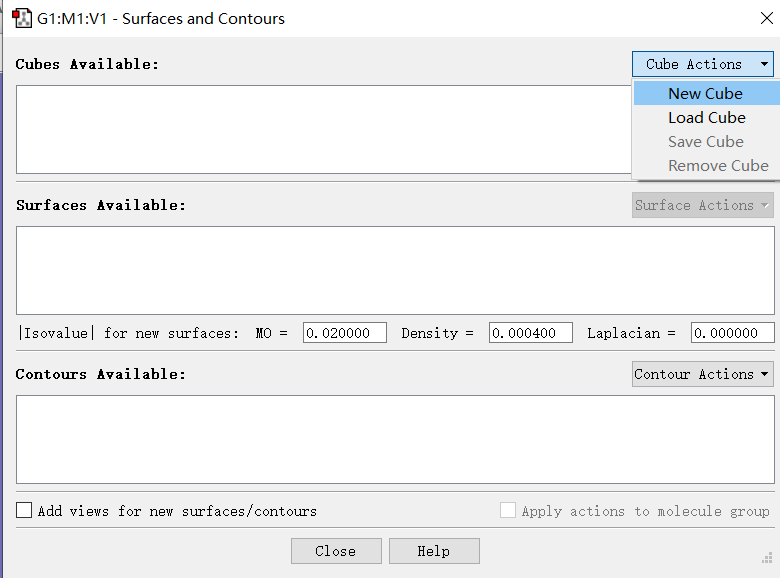
Task: Click the window resize grip icon
Action: [x=767, y=558]
